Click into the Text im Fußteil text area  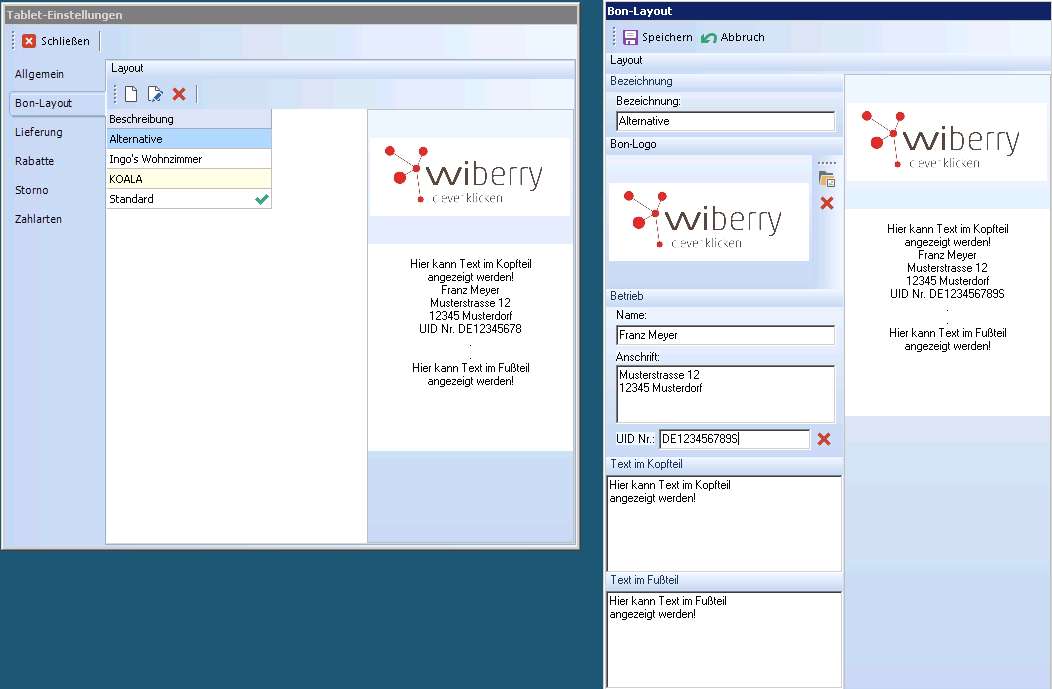(x=724, y=639)
